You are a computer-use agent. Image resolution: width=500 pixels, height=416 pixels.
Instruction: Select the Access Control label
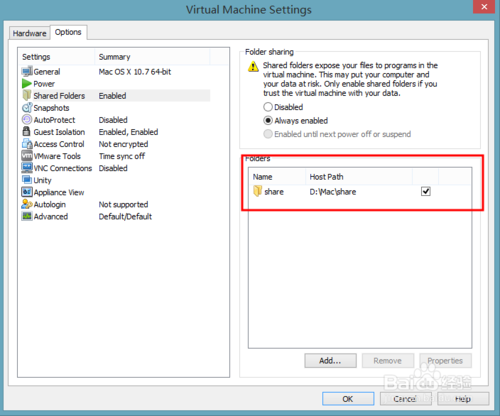click(59, 144)
